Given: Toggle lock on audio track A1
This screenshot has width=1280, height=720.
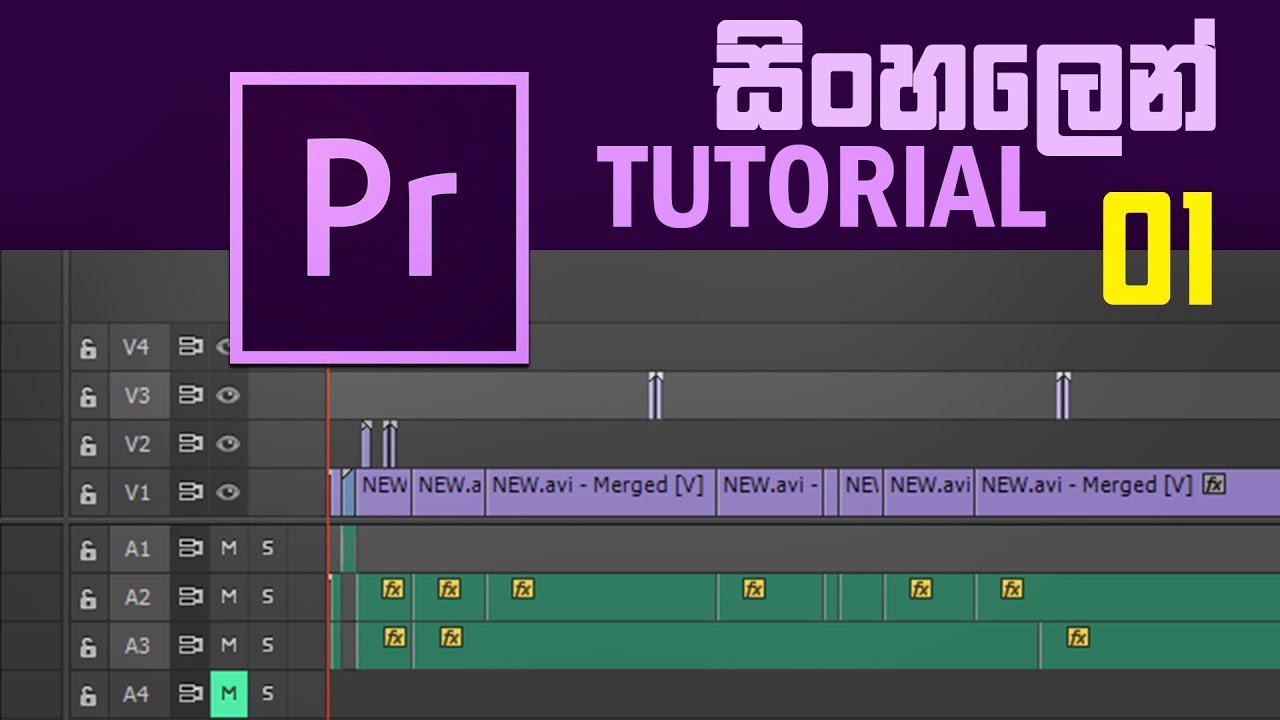Looking at the screenshot, I should coord(89,549).
